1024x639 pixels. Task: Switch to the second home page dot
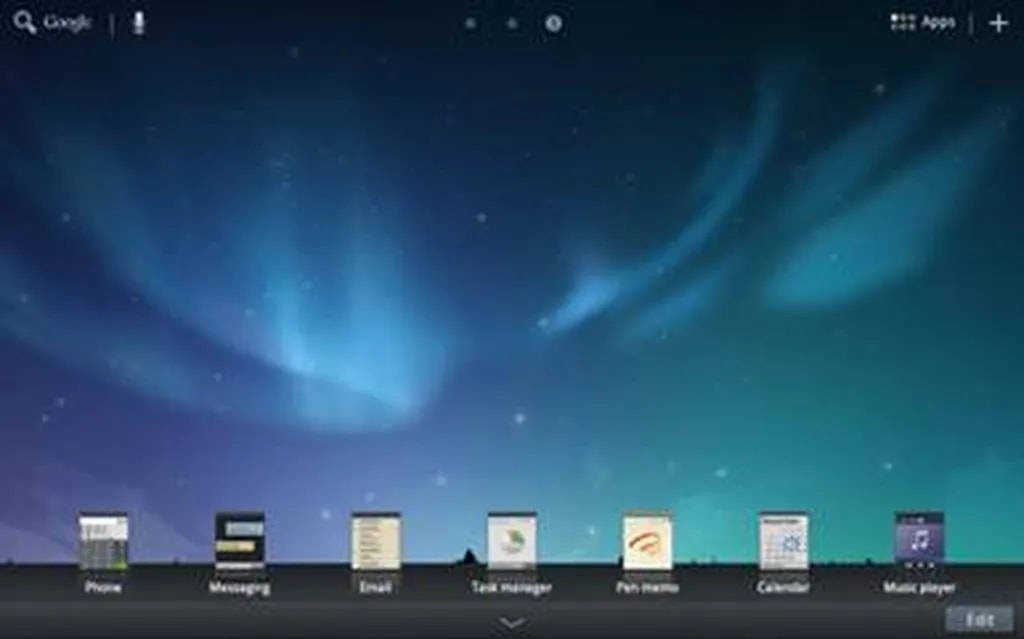(x=512, y=23)
